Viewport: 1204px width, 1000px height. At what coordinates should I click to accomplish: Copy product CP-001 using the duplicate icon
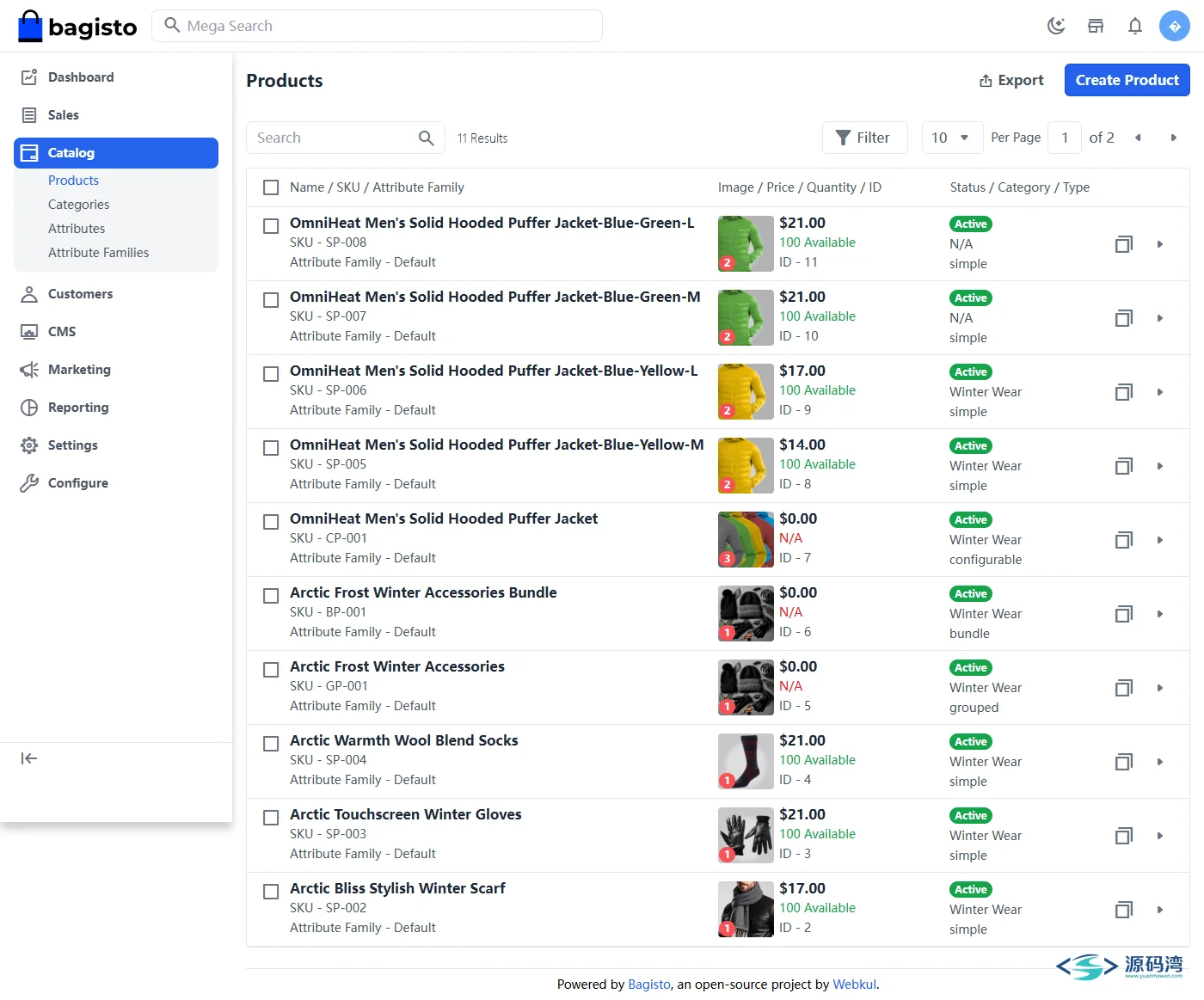[x=1124, y=540]
